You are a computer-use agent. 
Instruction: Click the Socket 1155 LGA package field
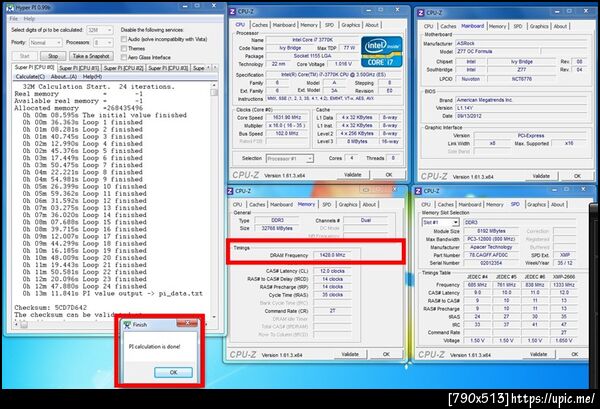click(x=312, y=56)
